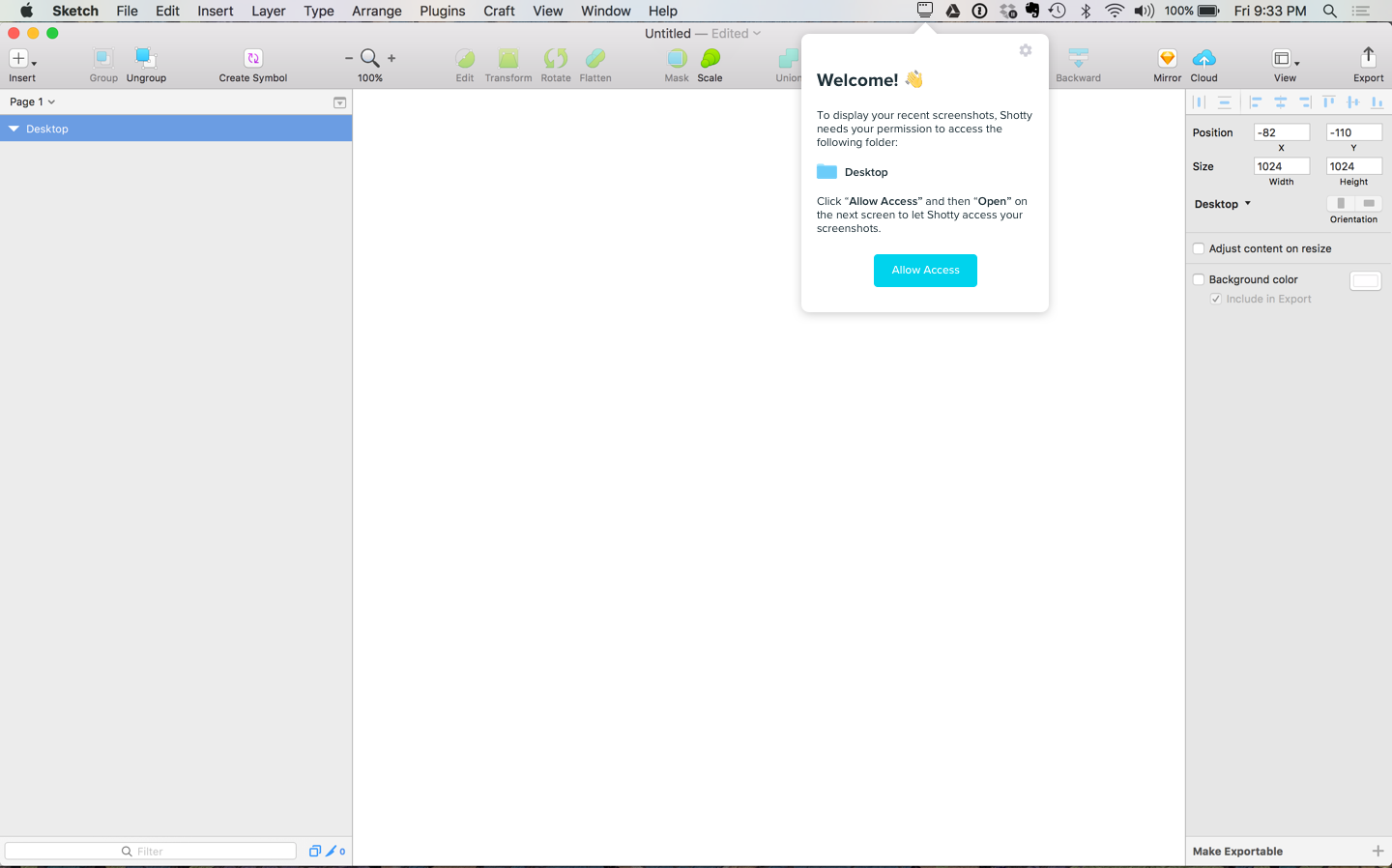Distribute layers horizontally
The width and height of the screenshot is (1392, 868).
(x=1199, y=101)
